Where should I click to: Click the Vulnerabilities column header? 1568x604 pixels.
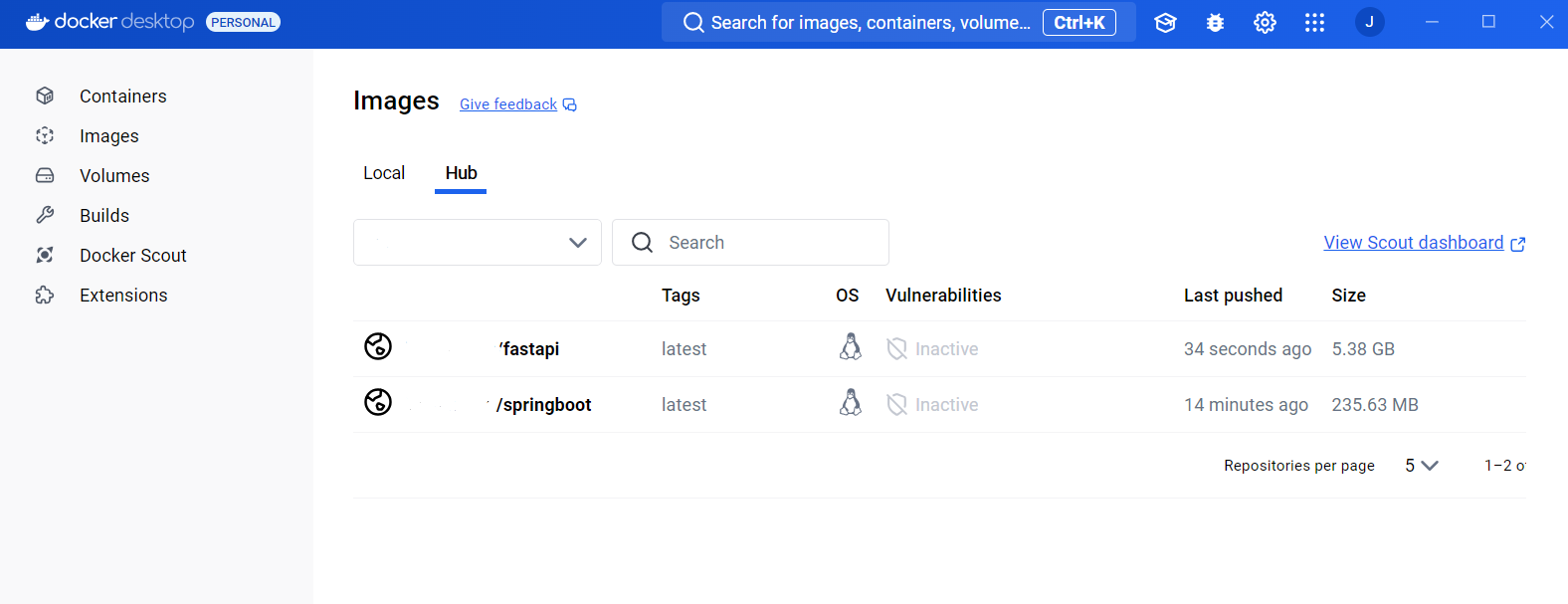click(943, 296)
